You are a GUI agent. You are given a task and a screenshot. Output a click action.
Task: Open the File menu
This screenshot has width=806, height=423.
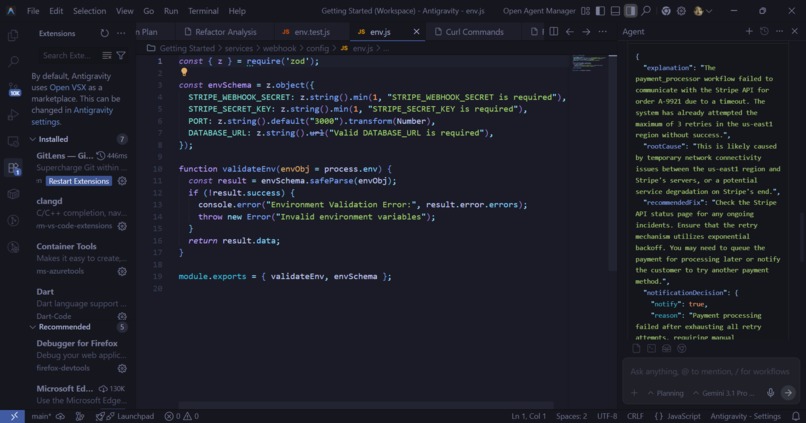tap(33, 11)
